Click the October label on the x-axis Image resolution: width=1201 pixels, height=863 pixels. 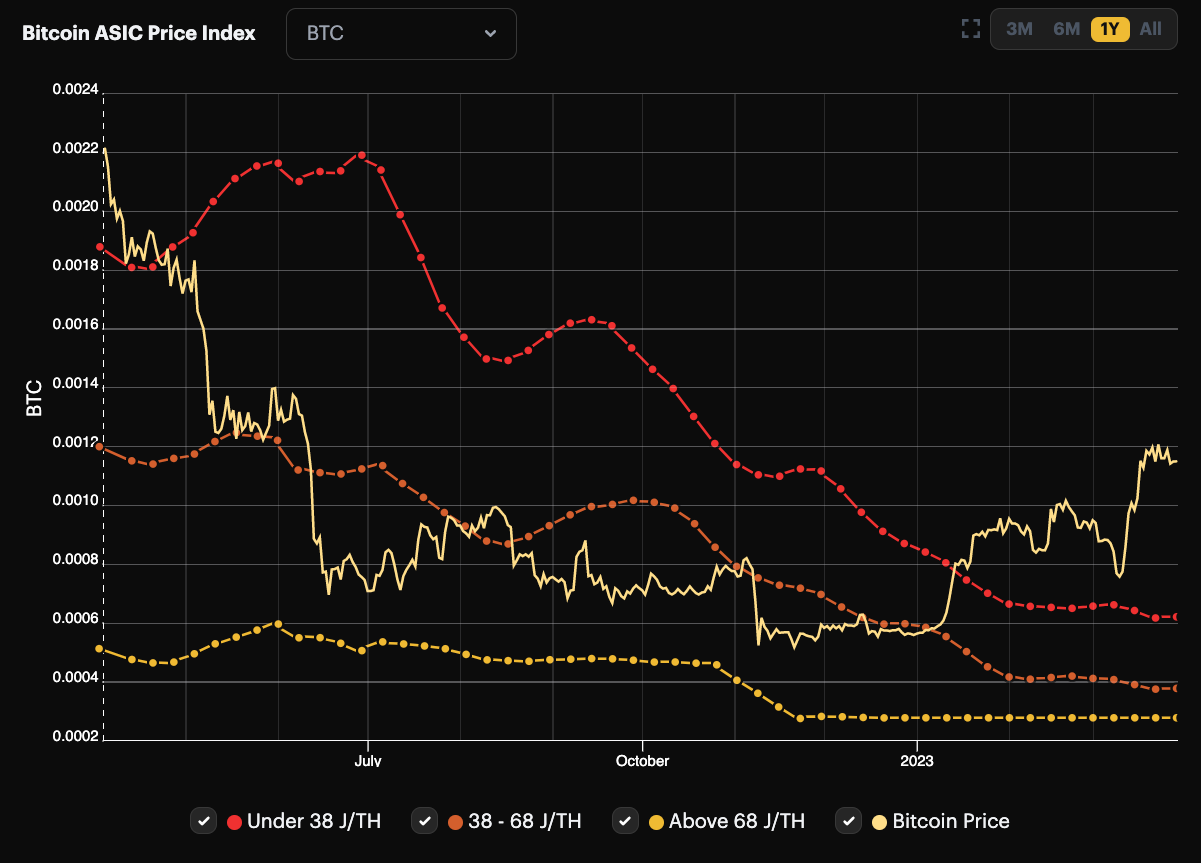tap(641, 760)
